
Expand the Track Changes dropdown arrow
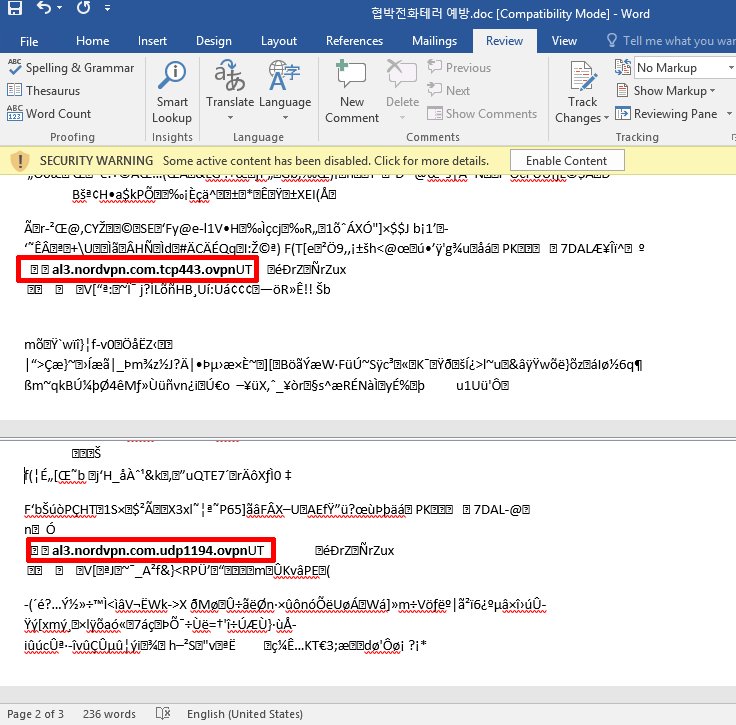click(x=606, y=118)
